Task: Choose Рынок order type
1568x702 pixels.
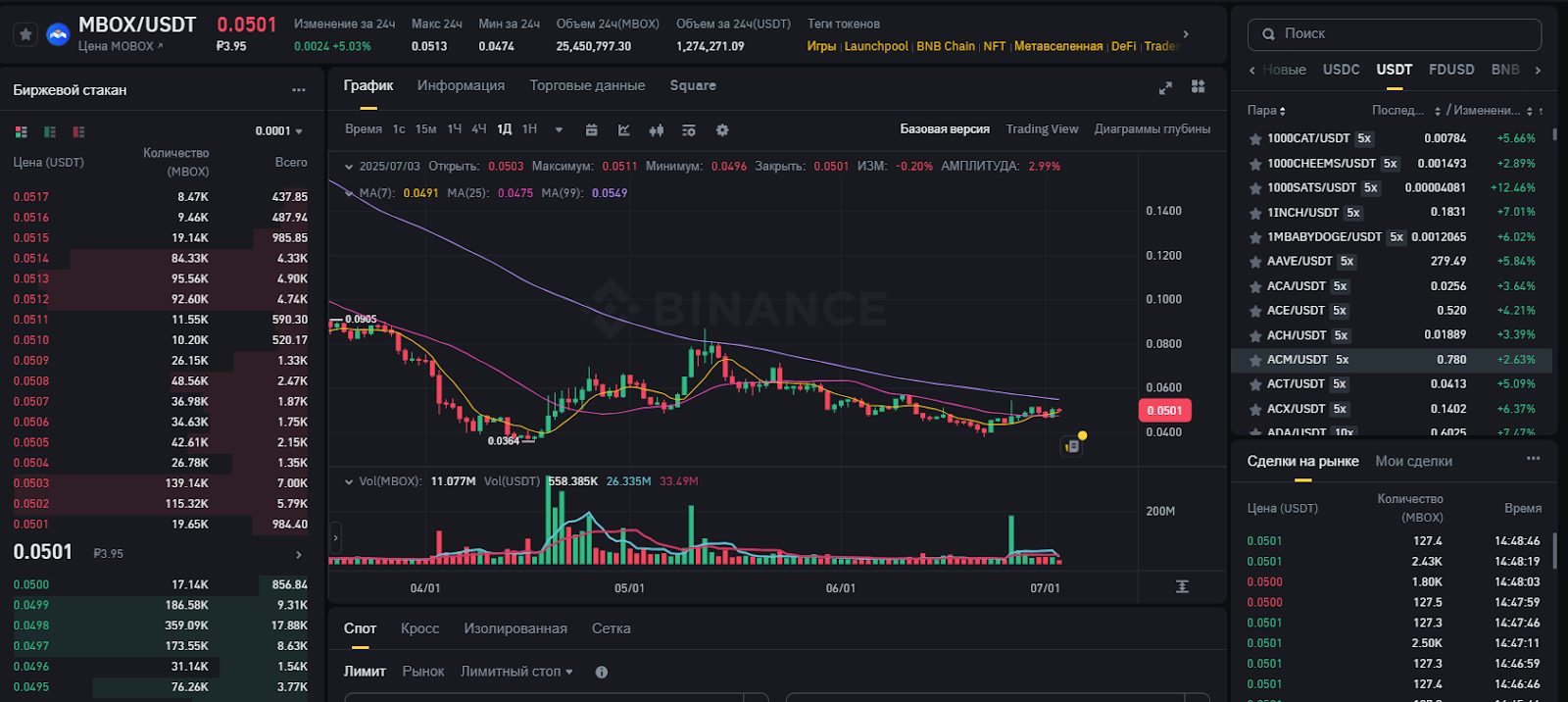Action: pyautogui.click(x=423, y=672)
